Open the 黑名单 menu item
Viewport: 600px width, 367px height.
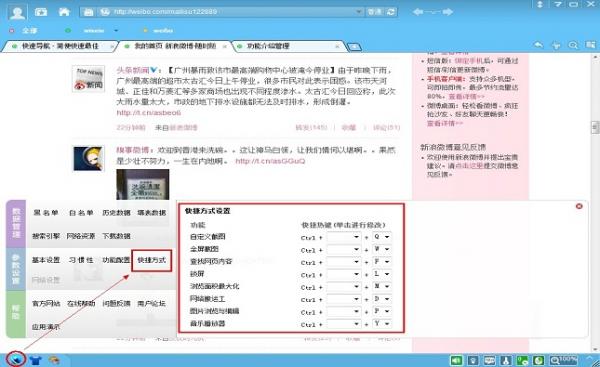[46, 213]
